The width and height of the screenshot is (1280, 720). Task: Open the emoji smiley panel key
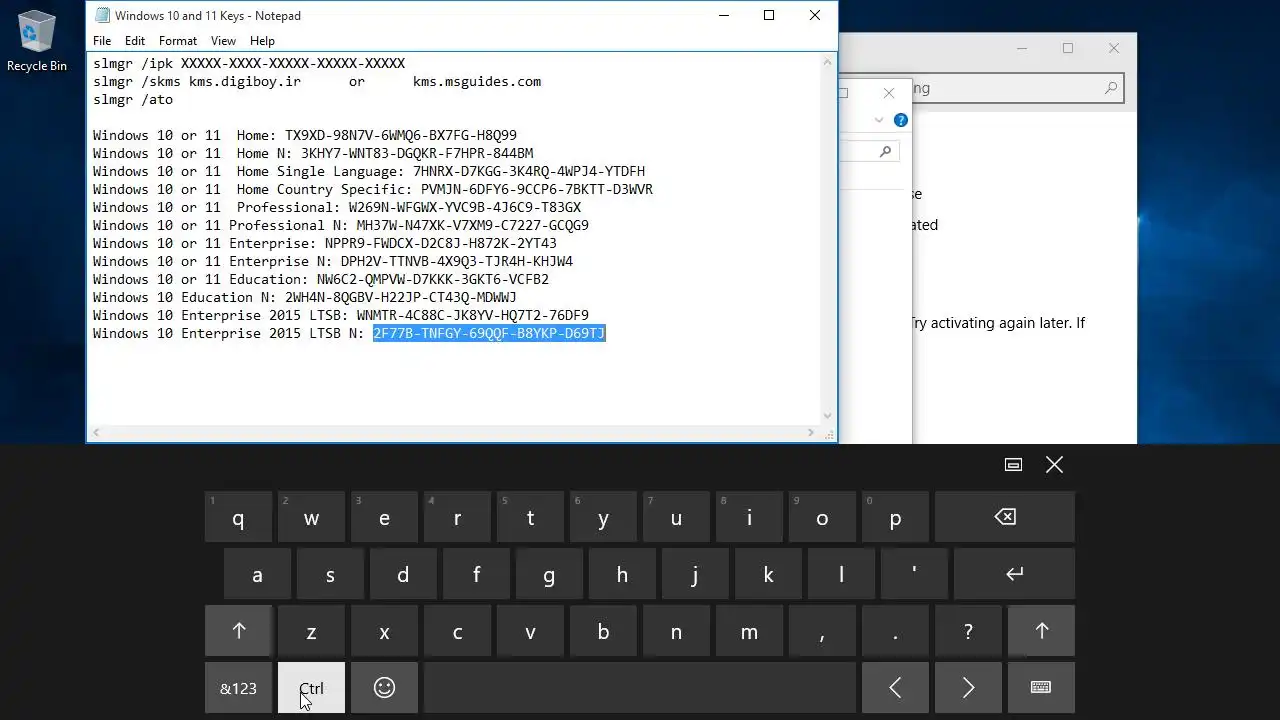pyautogui.click(x=384, y=688)
